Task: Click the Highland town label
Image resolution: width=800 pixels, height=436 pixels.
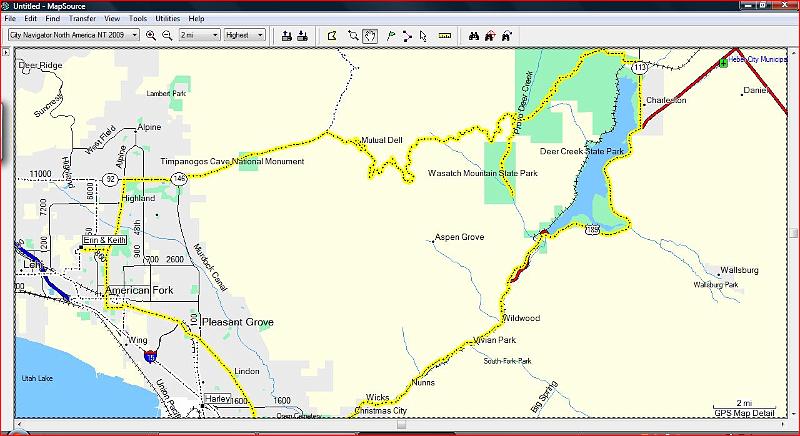Action: click(x=138, y=198)
